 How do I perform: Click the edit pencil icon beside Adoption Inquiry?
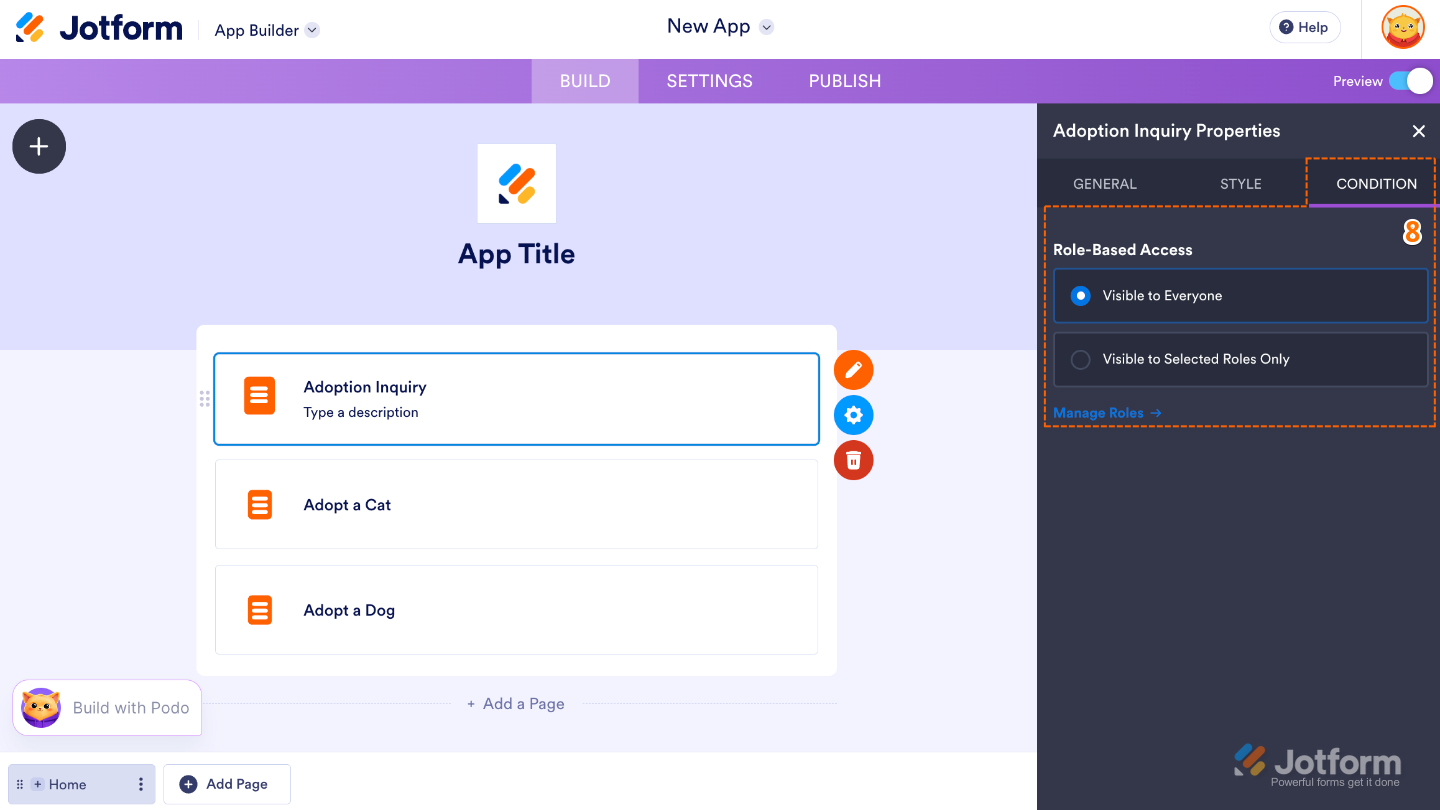[853, 369]
